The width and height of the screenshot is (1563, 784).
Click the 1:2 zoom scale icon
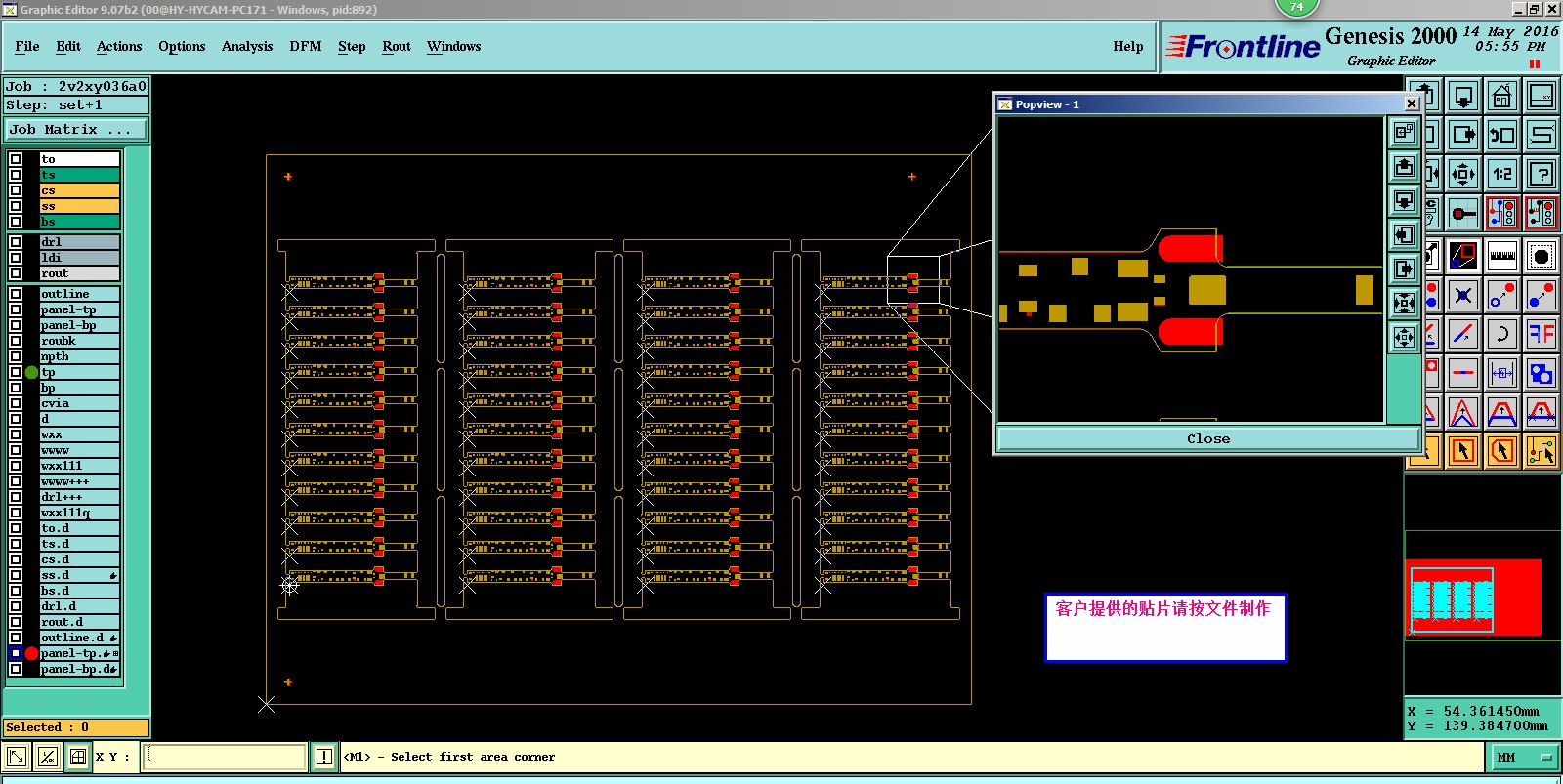(1501, 175)
